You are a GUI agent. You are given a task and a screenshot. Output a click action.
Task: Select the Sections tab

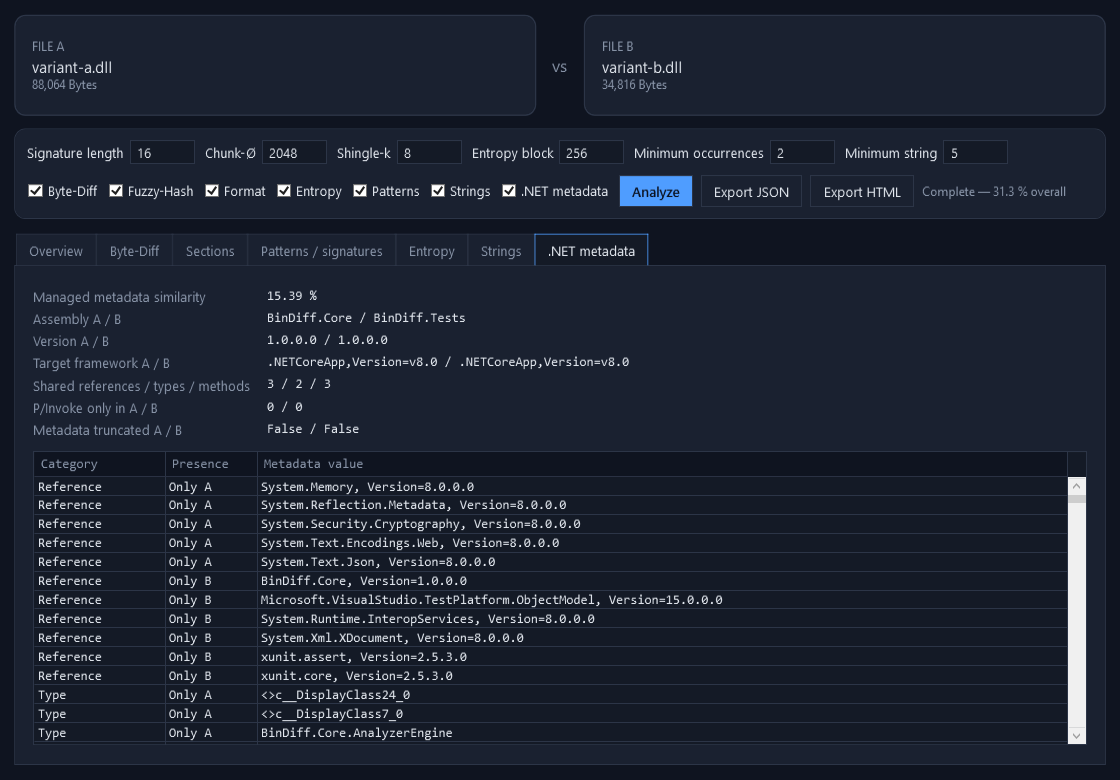[210, 251]
